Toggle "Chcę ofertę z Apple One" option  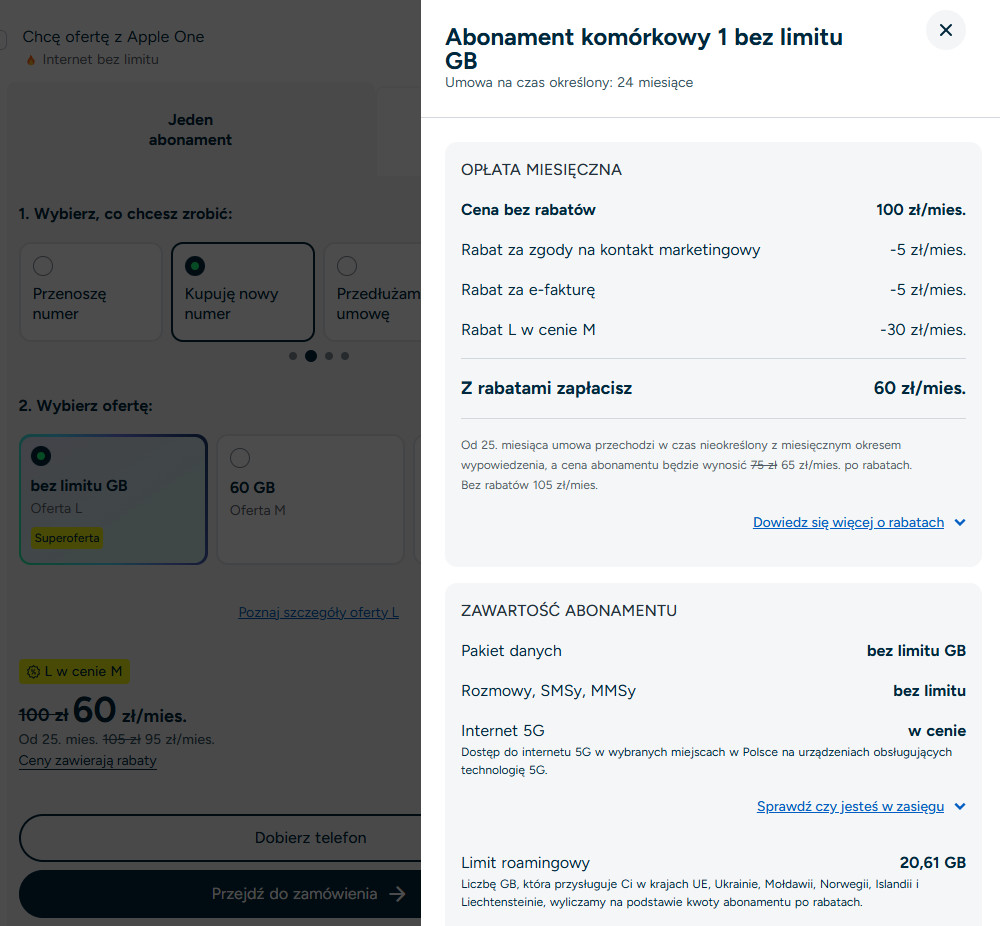[x=3, y=38]
